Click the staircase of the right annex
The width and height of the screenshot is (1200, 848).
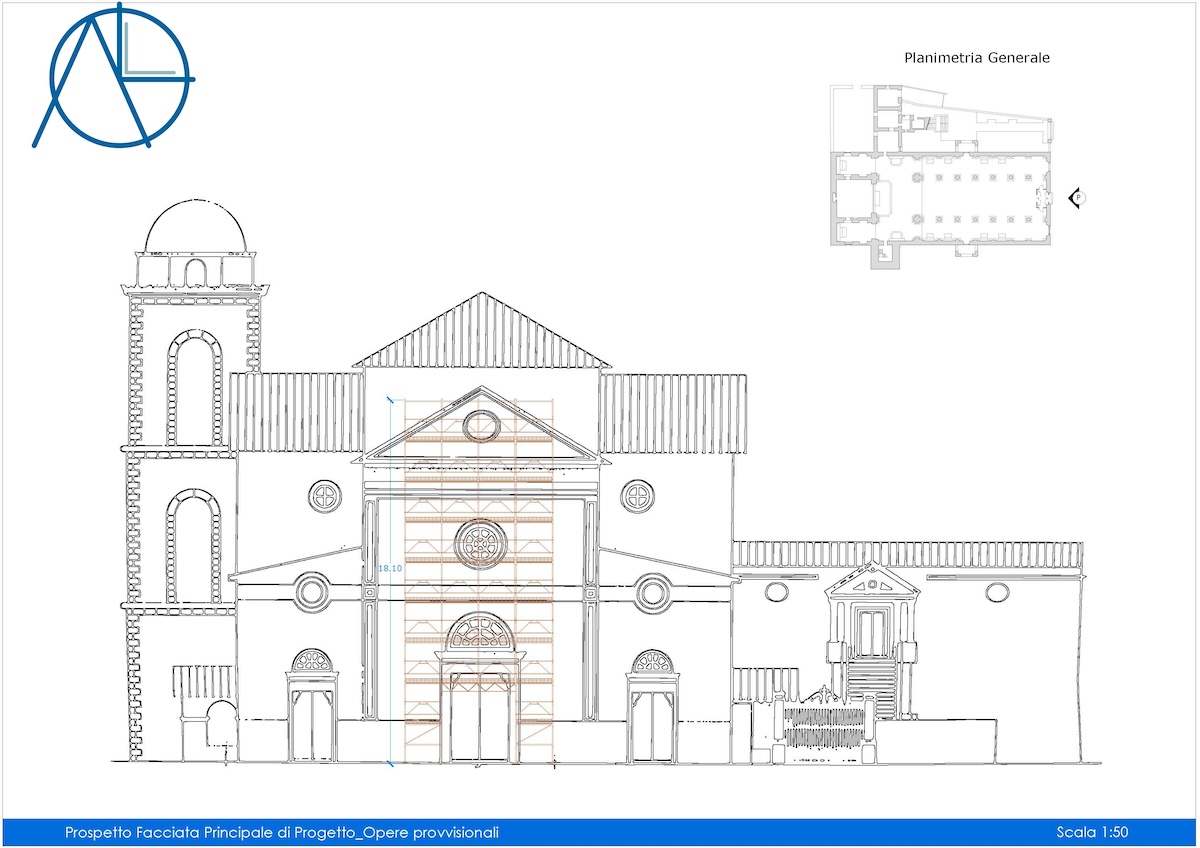click(x=872, y=685)
